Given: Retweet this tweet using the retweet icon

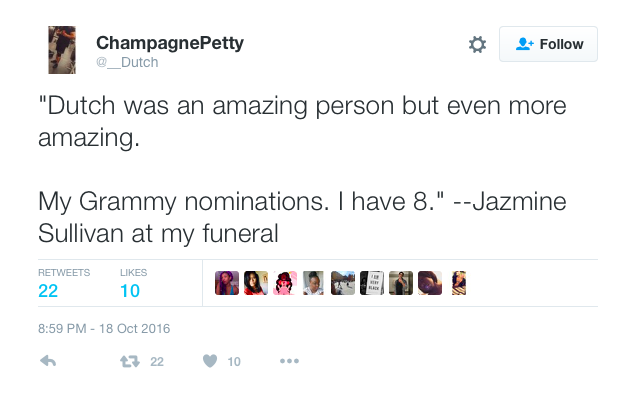Looking at the screenshot, I should [x=128, y=361].
